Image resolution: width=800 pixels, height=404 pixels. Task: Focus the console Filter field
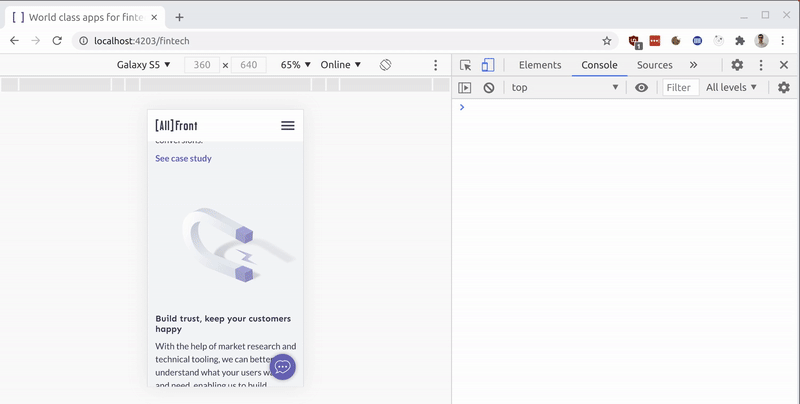pyautogui.click(x=681, y=88)
